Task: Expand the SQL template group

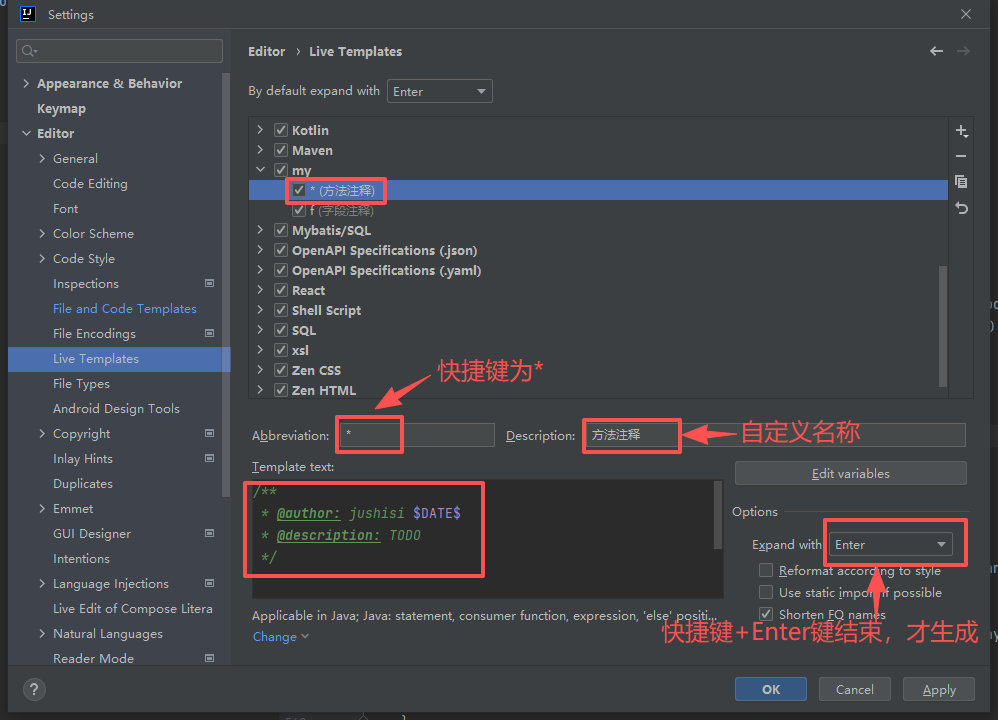Action: (x=260, y=330)
